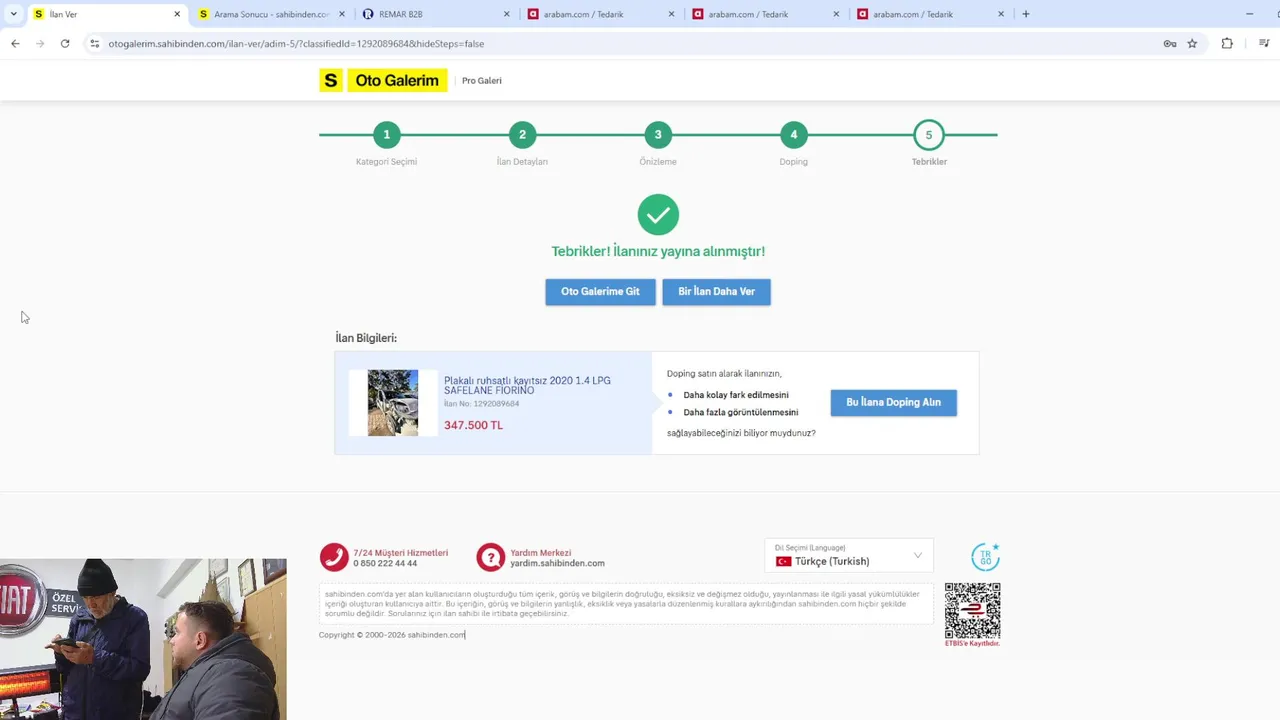The image size is (1280, 720).
Task: Click the Tebrikler! İlanınız yayına alınmıştır! message
Action: (658, 252)
